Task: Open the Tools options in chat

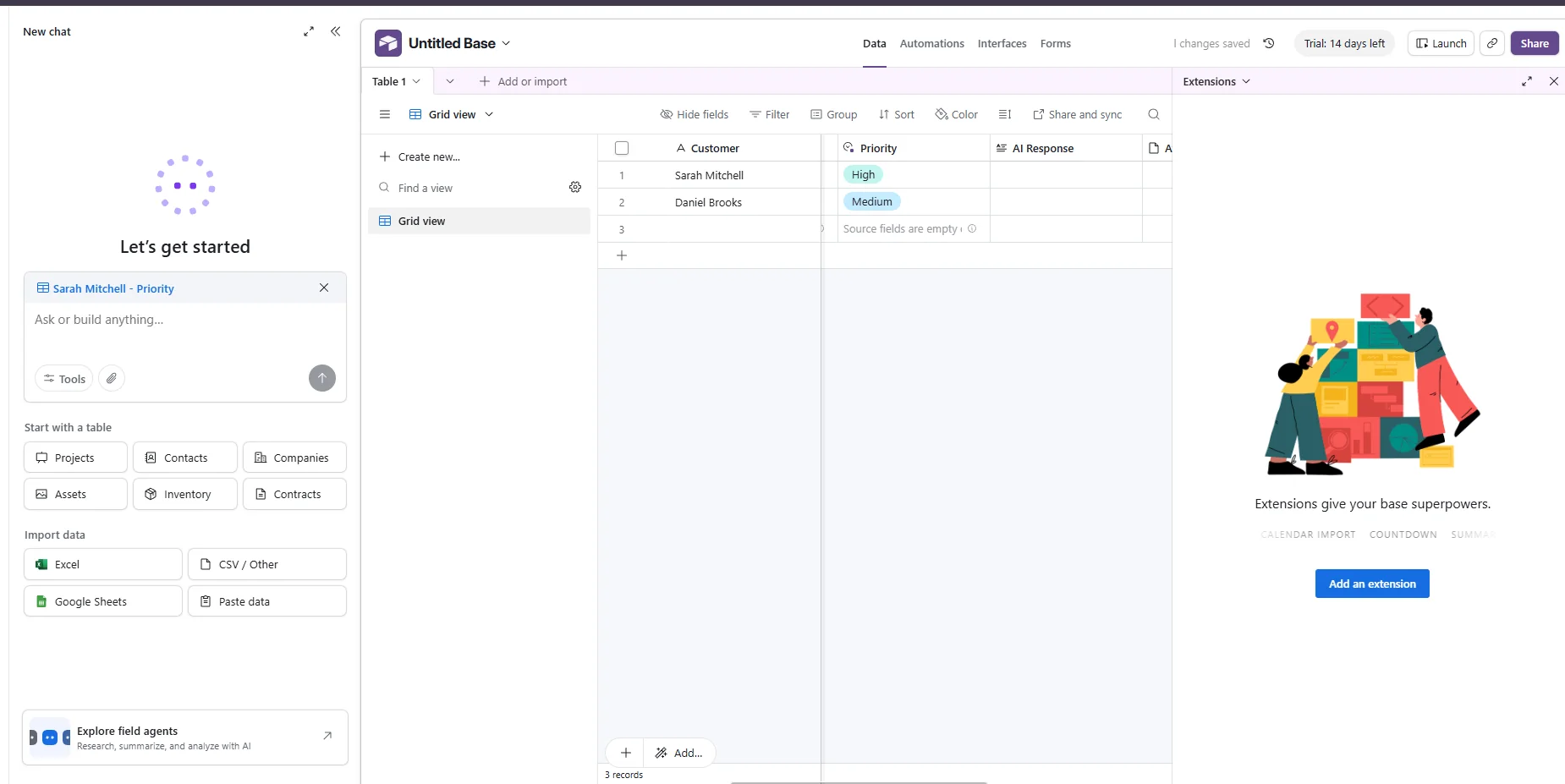Action: click(x=64, y=378)
